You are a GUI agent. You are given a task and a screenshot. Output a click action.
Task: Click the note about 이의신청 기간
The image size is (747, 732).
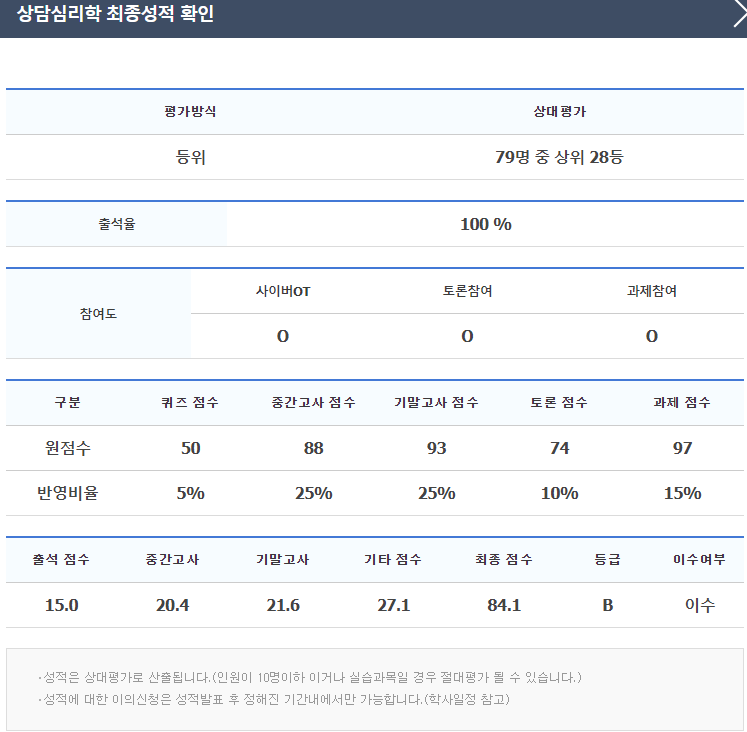274,699
